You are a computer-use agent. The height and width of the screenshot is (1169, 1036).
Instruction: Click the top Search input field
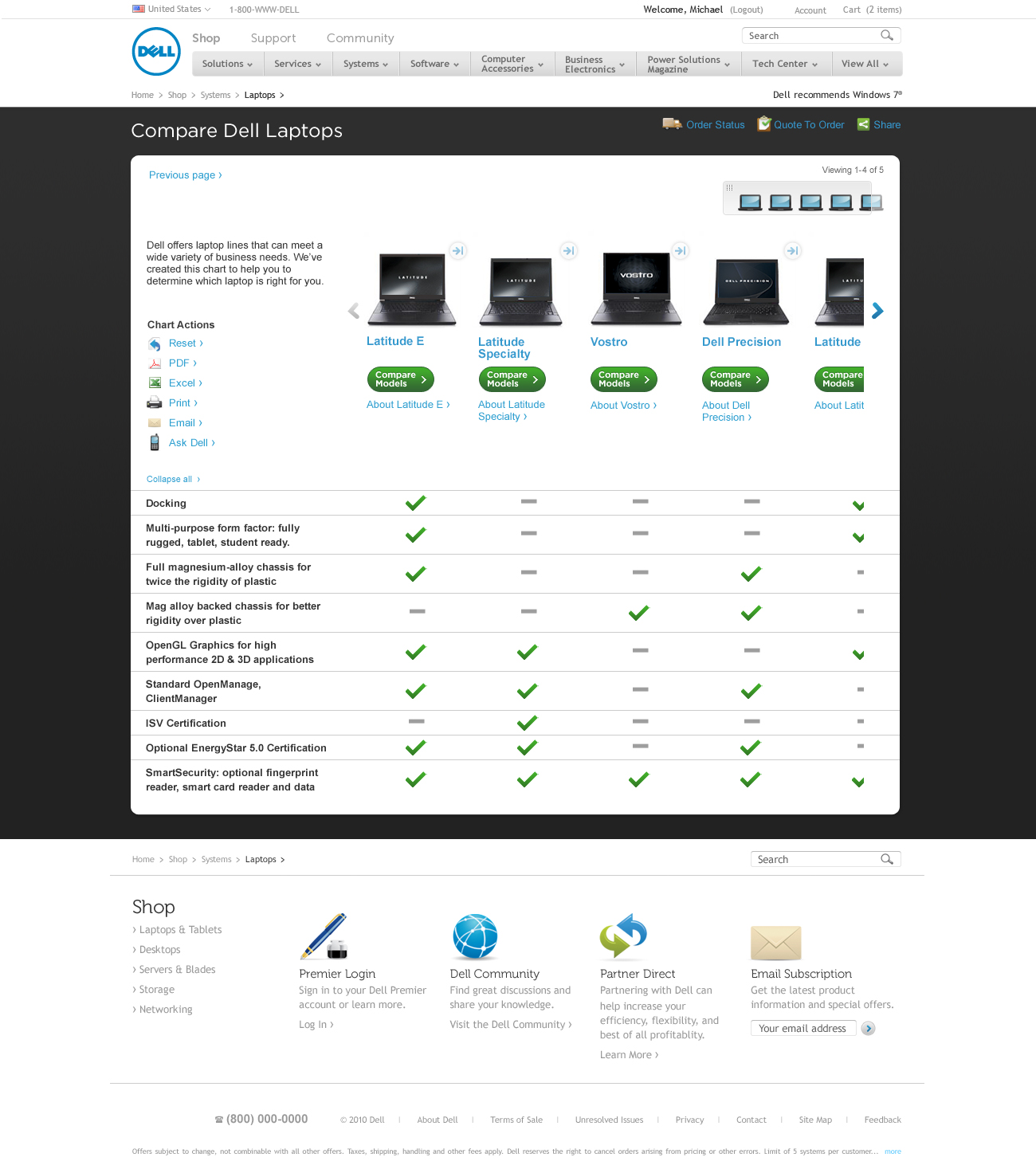click(x=811, y=36)
